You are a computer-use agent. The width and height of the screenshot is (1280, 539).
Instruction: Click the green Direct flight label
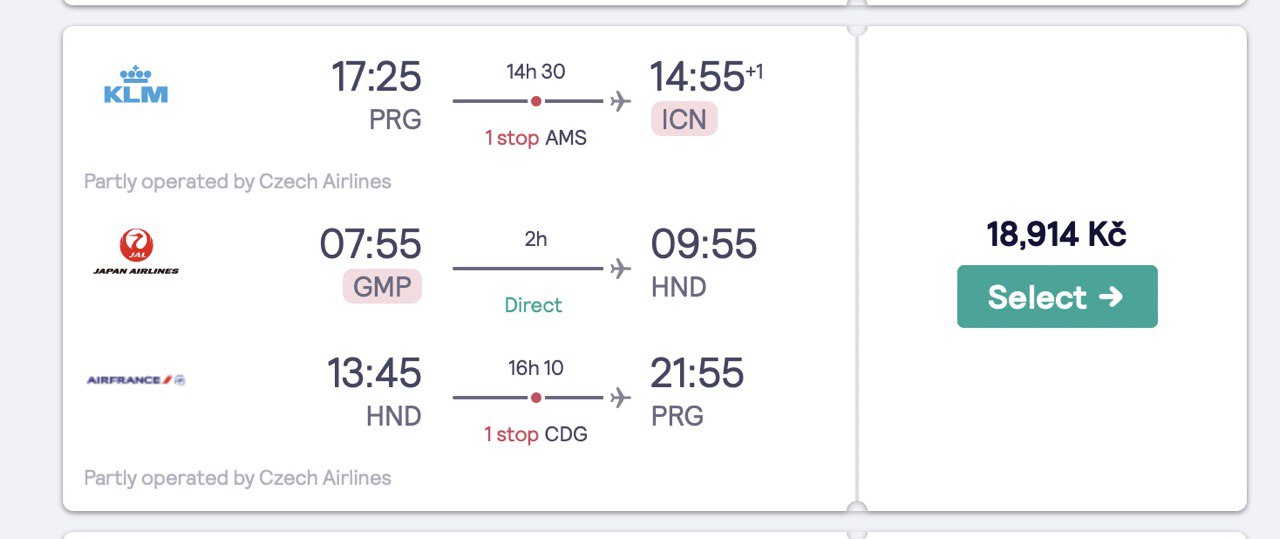click(533, 305)
